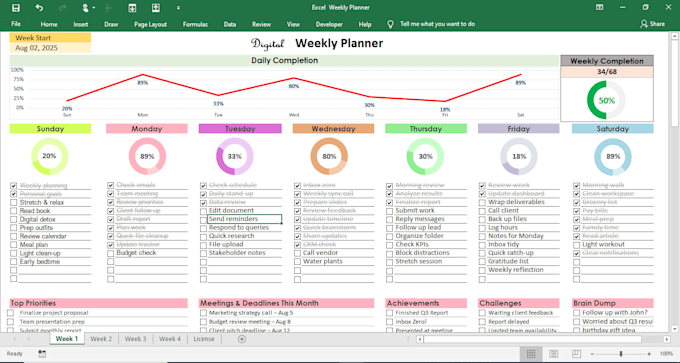This screenshot has width=680, height=363.
Task: Click the Sunday 20% donut chart
Action: (49, 156)
